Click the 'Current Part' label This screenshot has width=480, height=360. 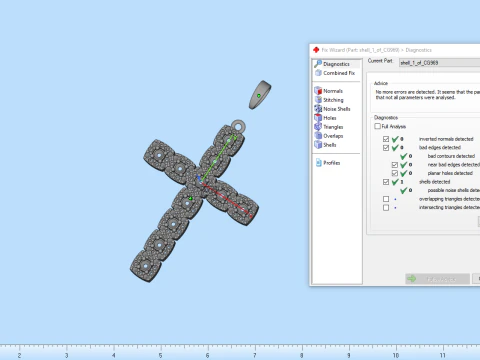380,61
